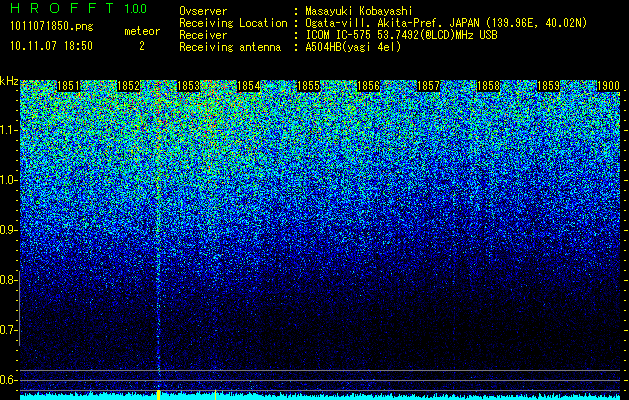Click the receiving location Ogata-vill. Akita-Pref. JAPAN
629x400 pixels.
tap(395, 23)
